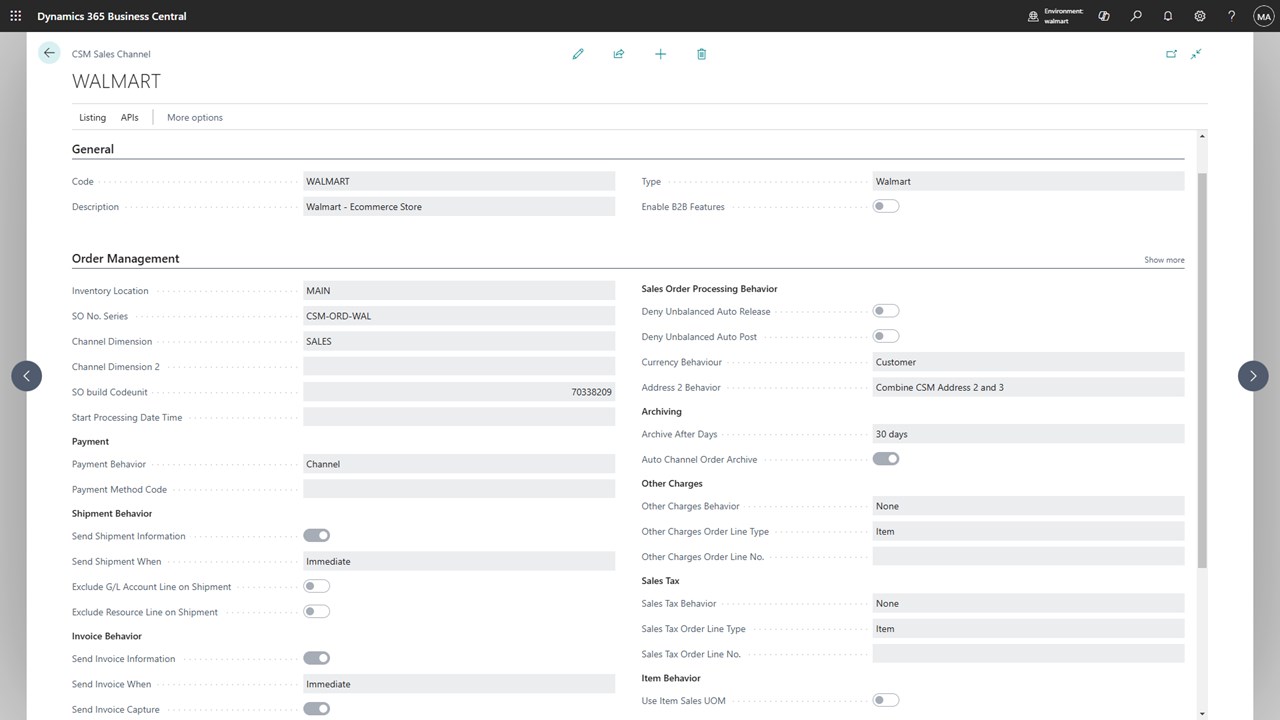Open Other Charges Behavior field

click(x=1028, y=506)
